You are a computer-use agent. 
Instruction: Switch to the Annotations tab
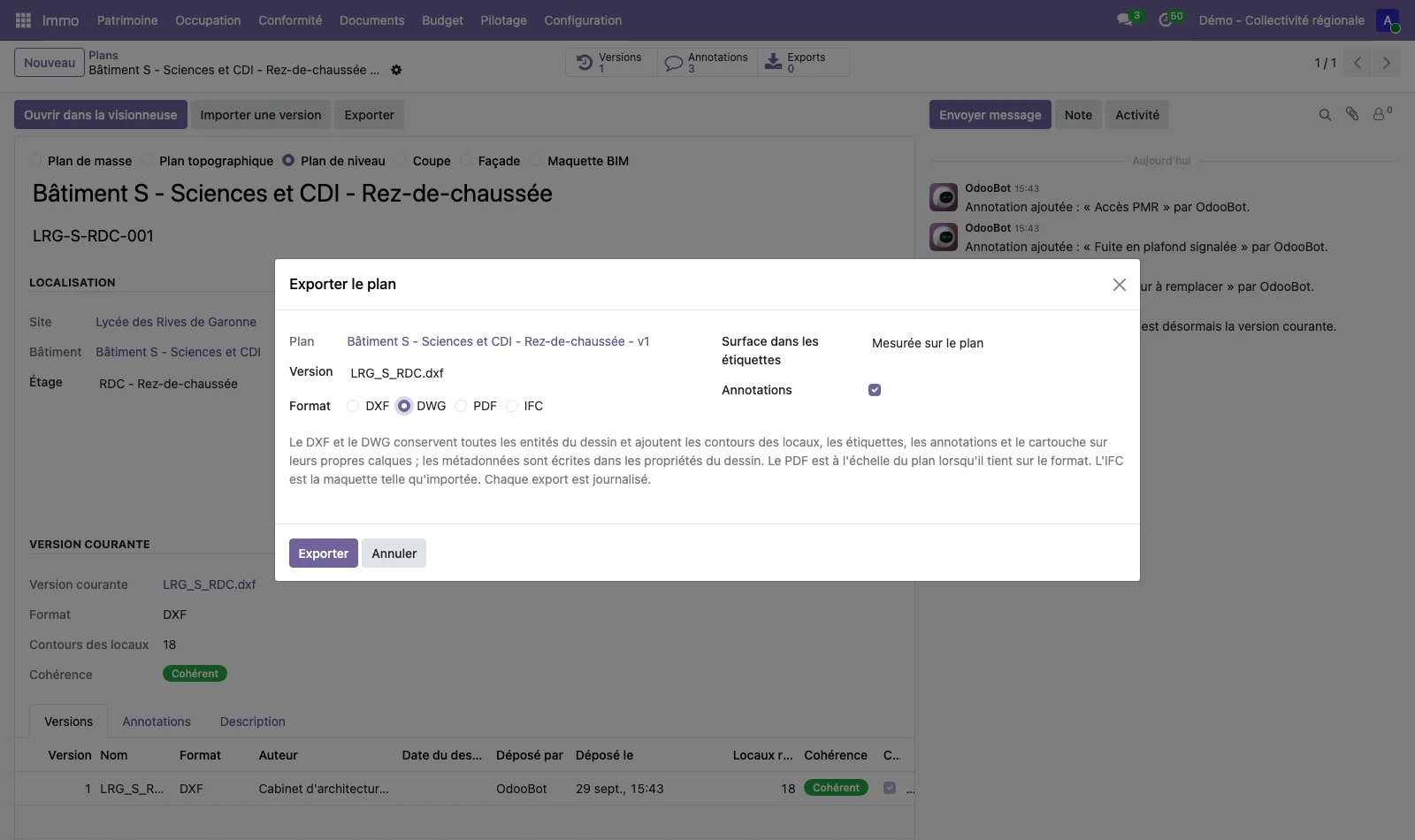(x=157, y=722)
